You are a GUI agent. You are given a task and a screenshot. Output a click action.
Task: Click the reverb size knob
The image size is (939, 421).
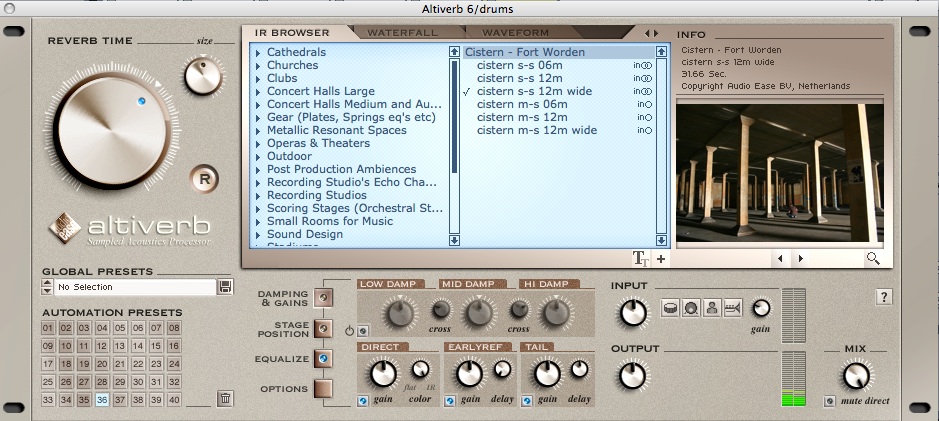(x=203, y=75)
